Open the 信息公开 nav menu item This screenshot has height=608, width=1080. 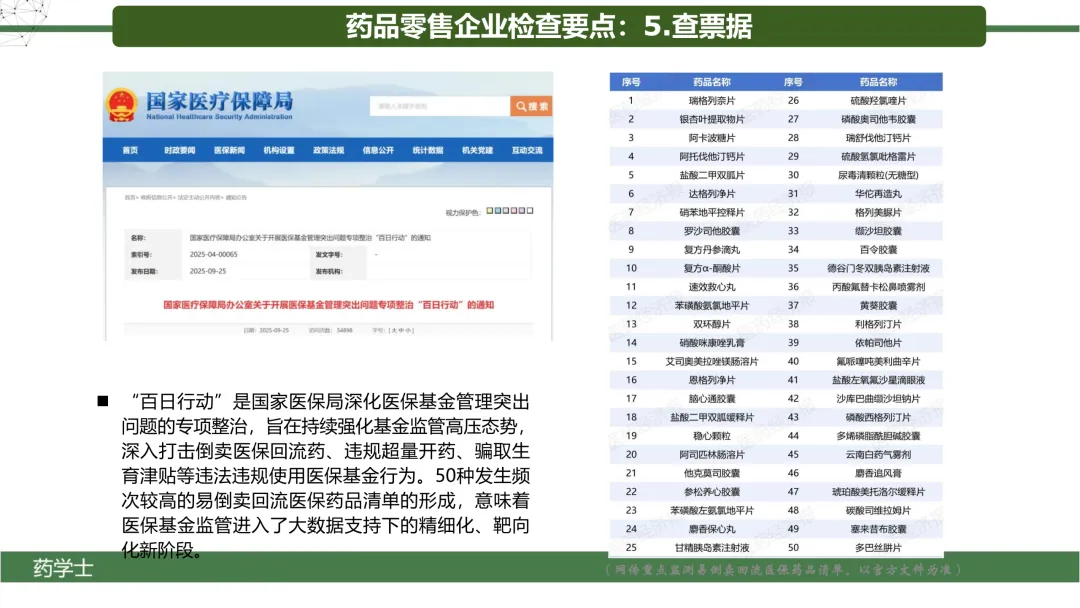(378, 150)
